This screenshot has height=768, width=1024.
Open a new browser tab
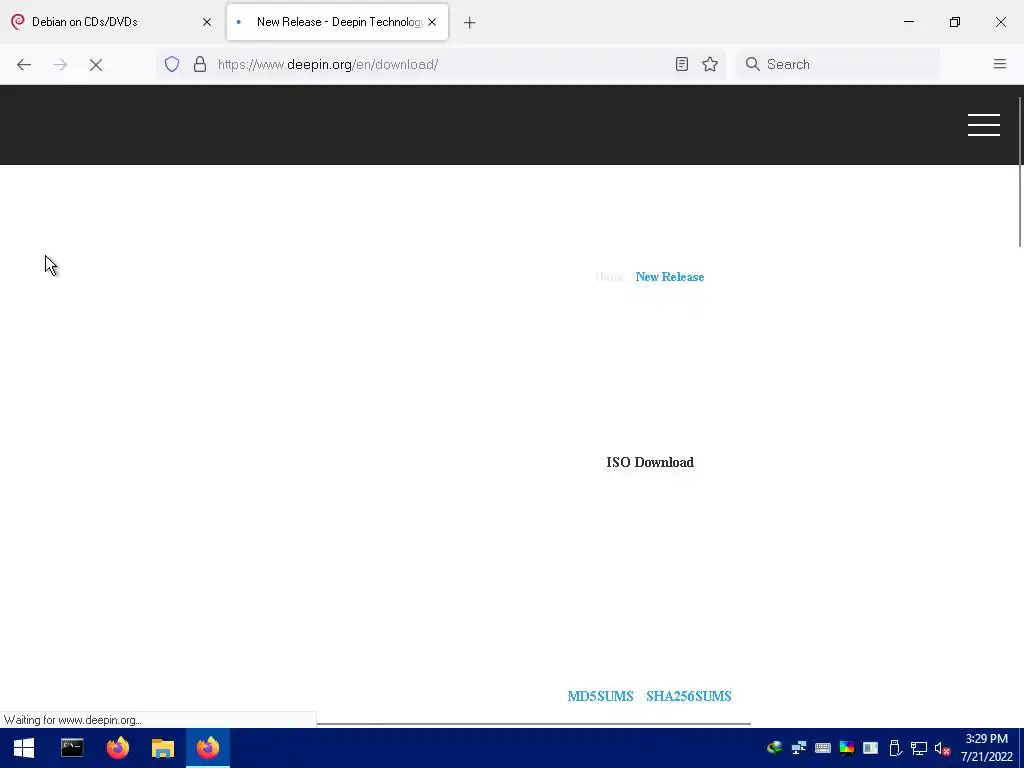470,22
